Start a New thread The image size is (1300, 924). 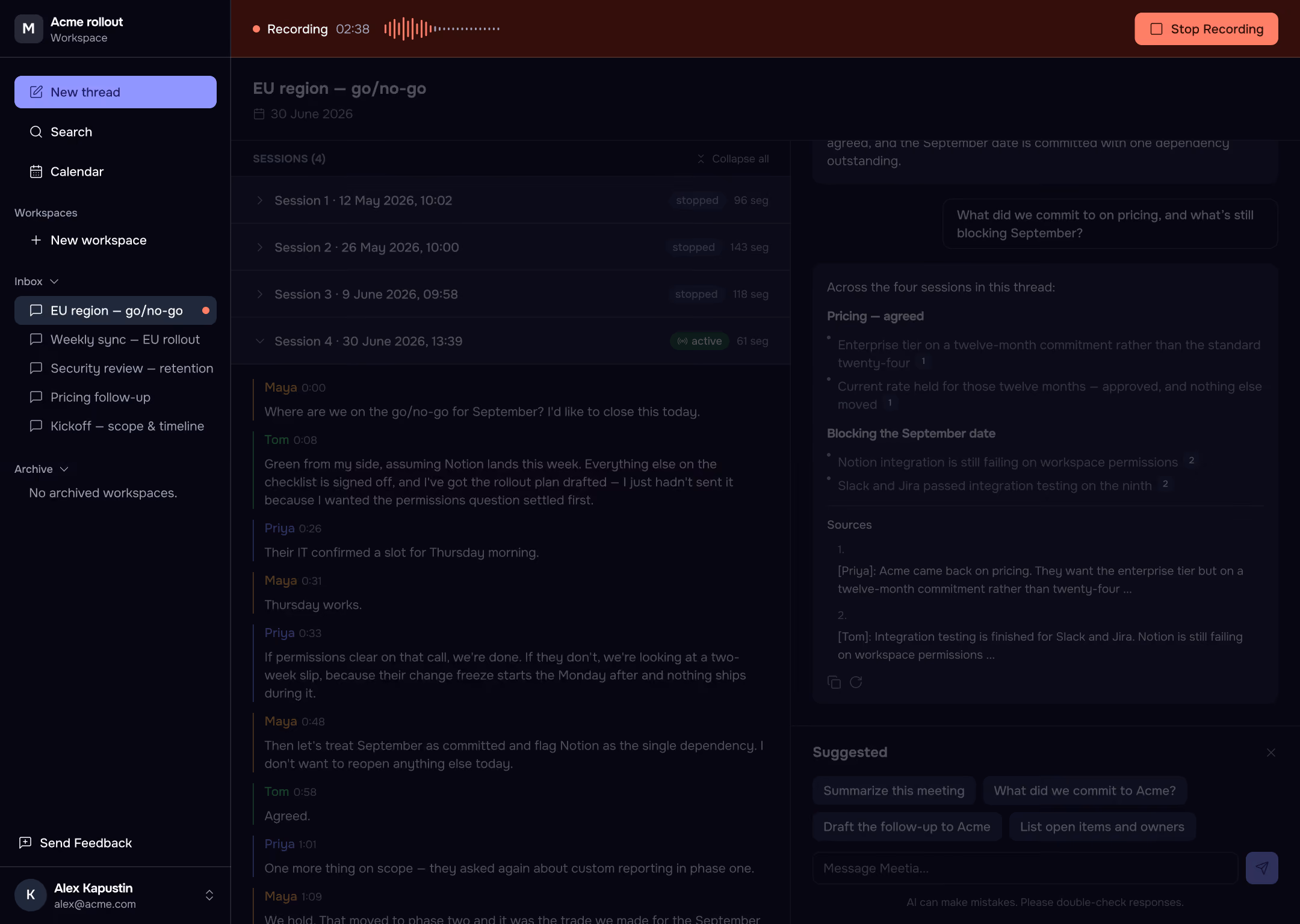click(x=116, y=92)
